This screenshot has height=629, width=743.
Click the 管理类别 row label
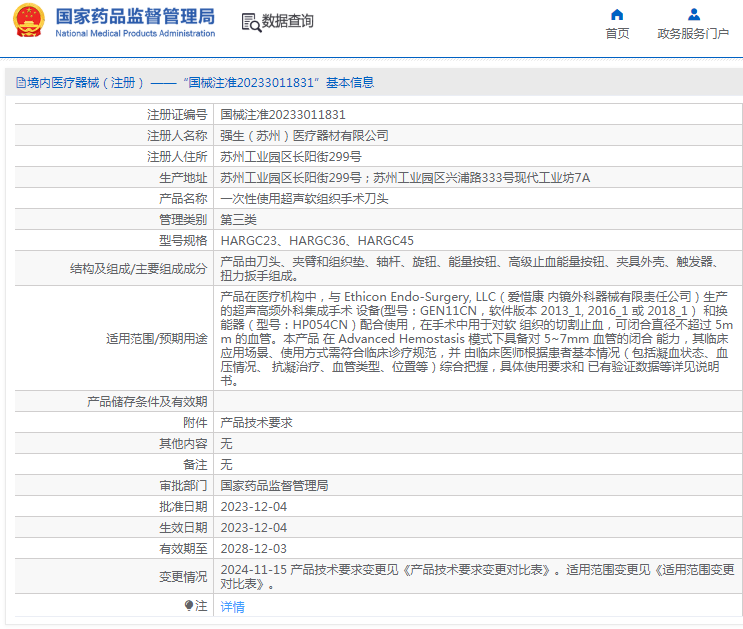[x=183, y=220]
